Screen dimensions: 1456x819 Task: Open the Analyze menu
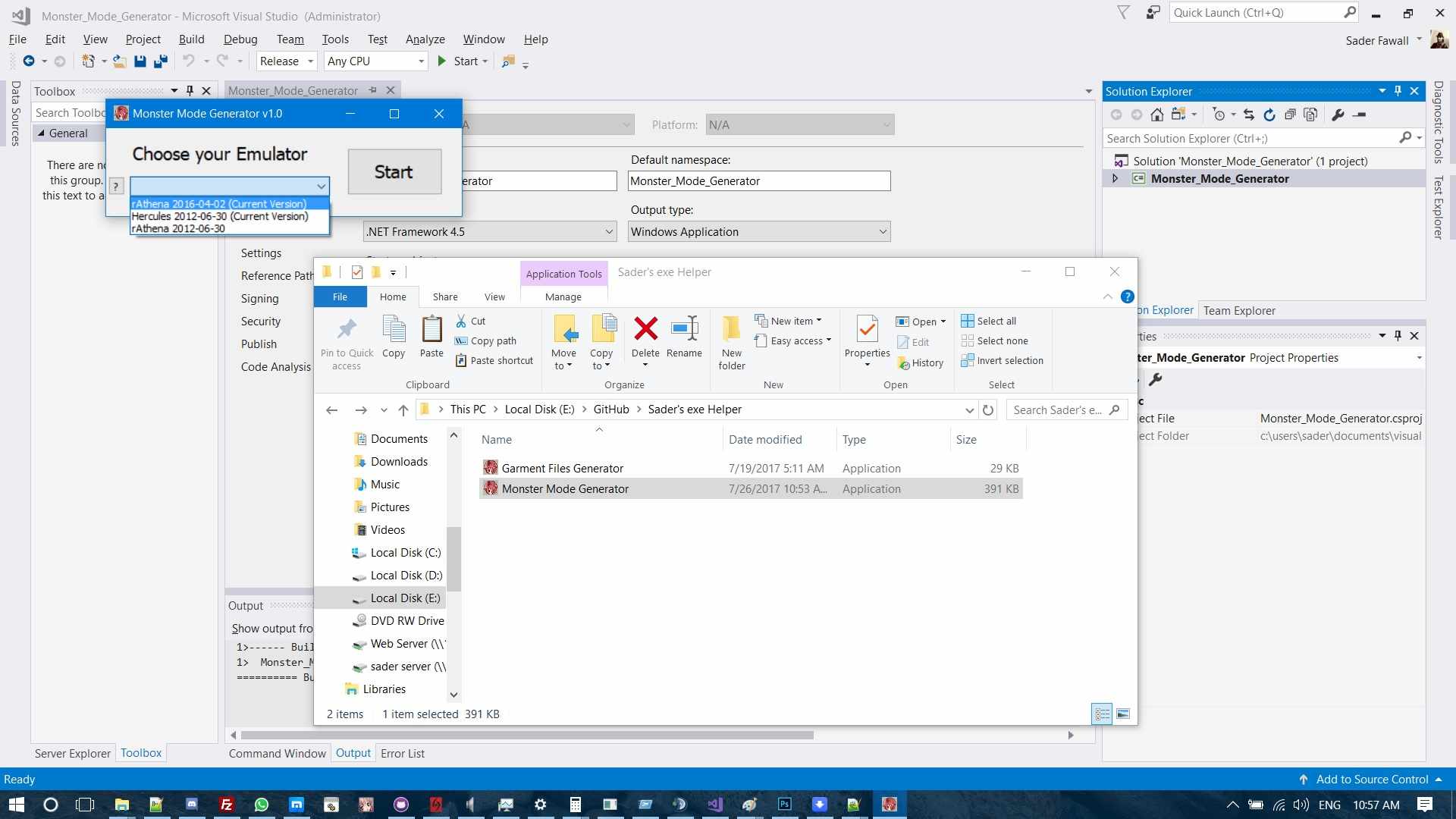click(425, 39)
